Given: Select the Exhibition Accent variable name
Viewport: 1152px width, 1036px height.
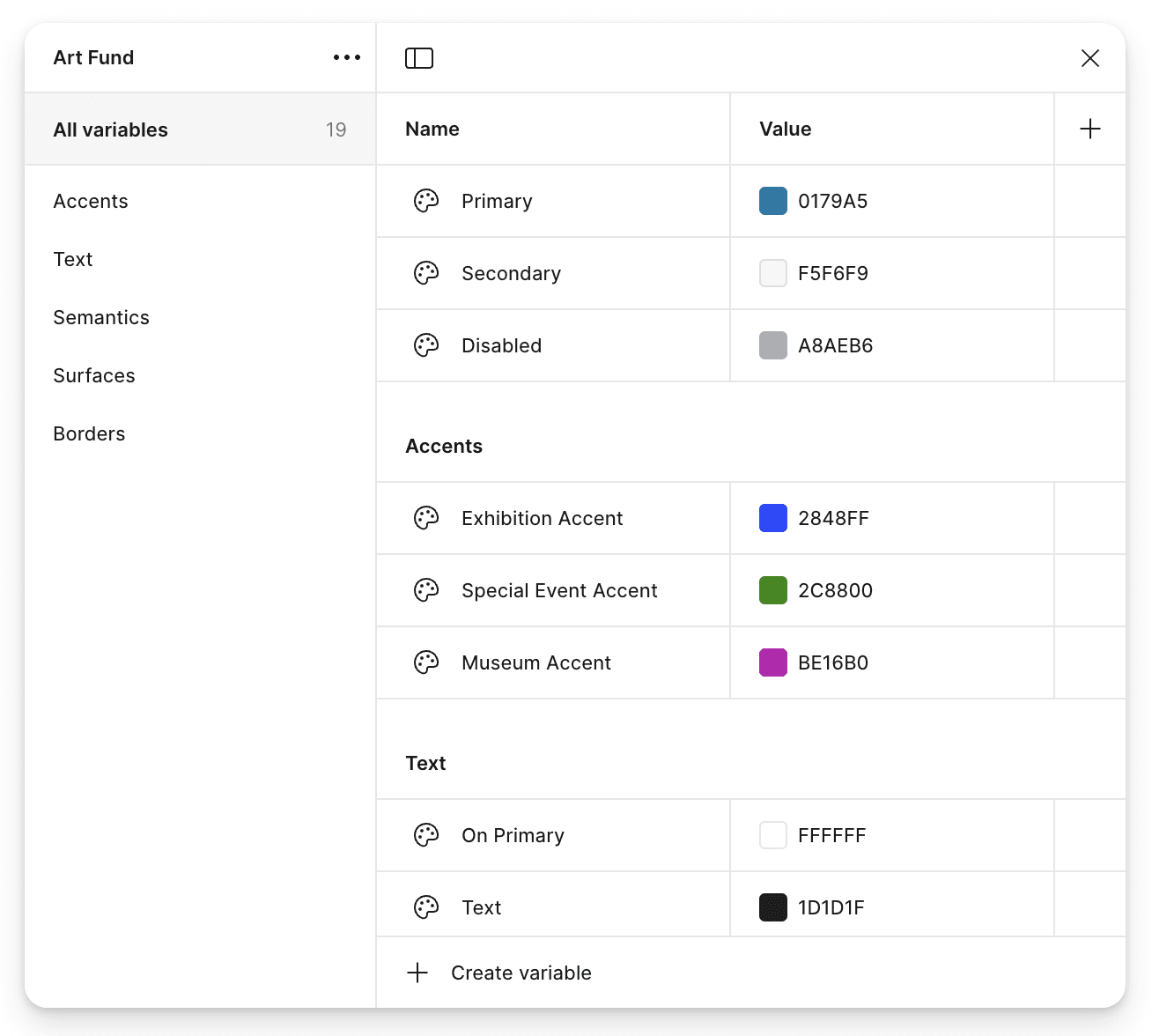Looking at the screenshot, I should tap(542, 518).
